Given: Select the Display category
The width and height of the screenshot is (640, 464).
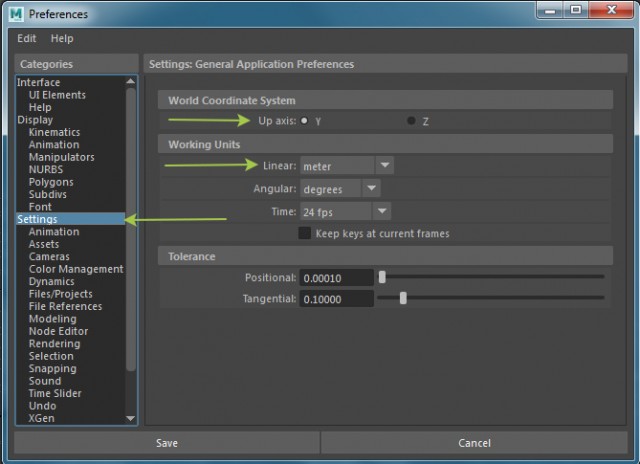Looking at the screenshot, I should coord(35,120).
